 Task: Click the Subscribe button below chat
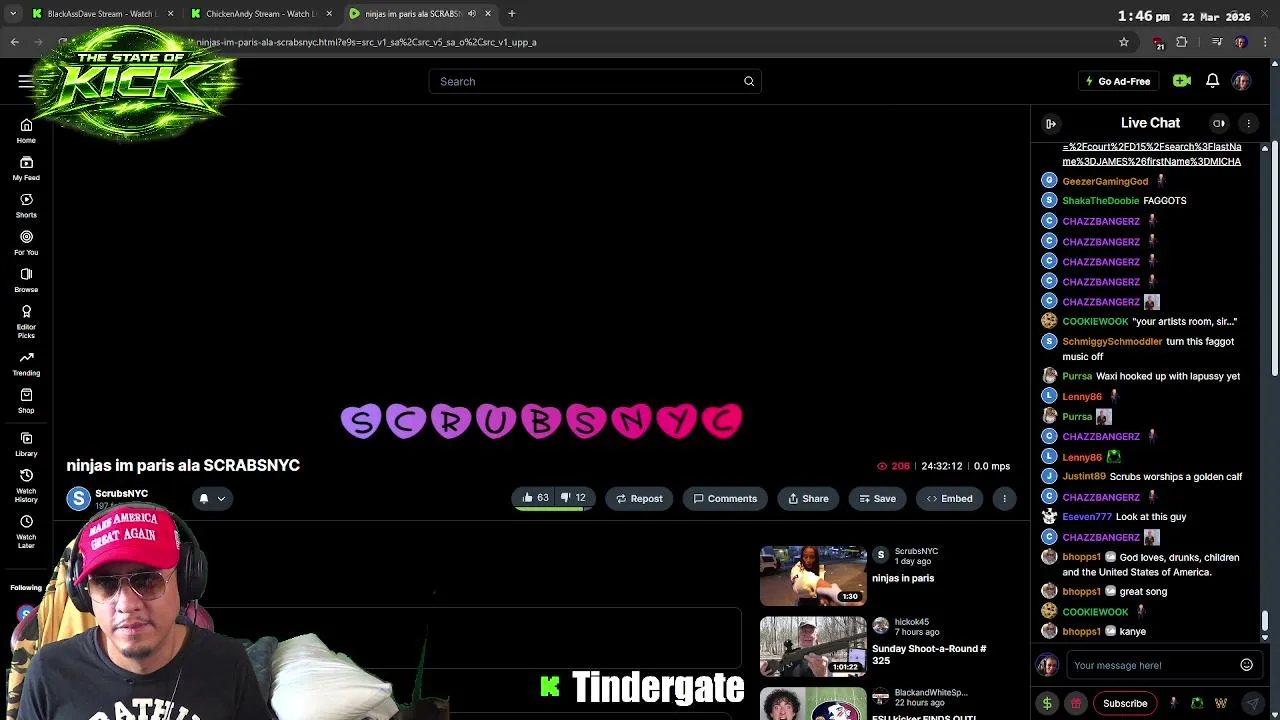tap(1125, 703)
